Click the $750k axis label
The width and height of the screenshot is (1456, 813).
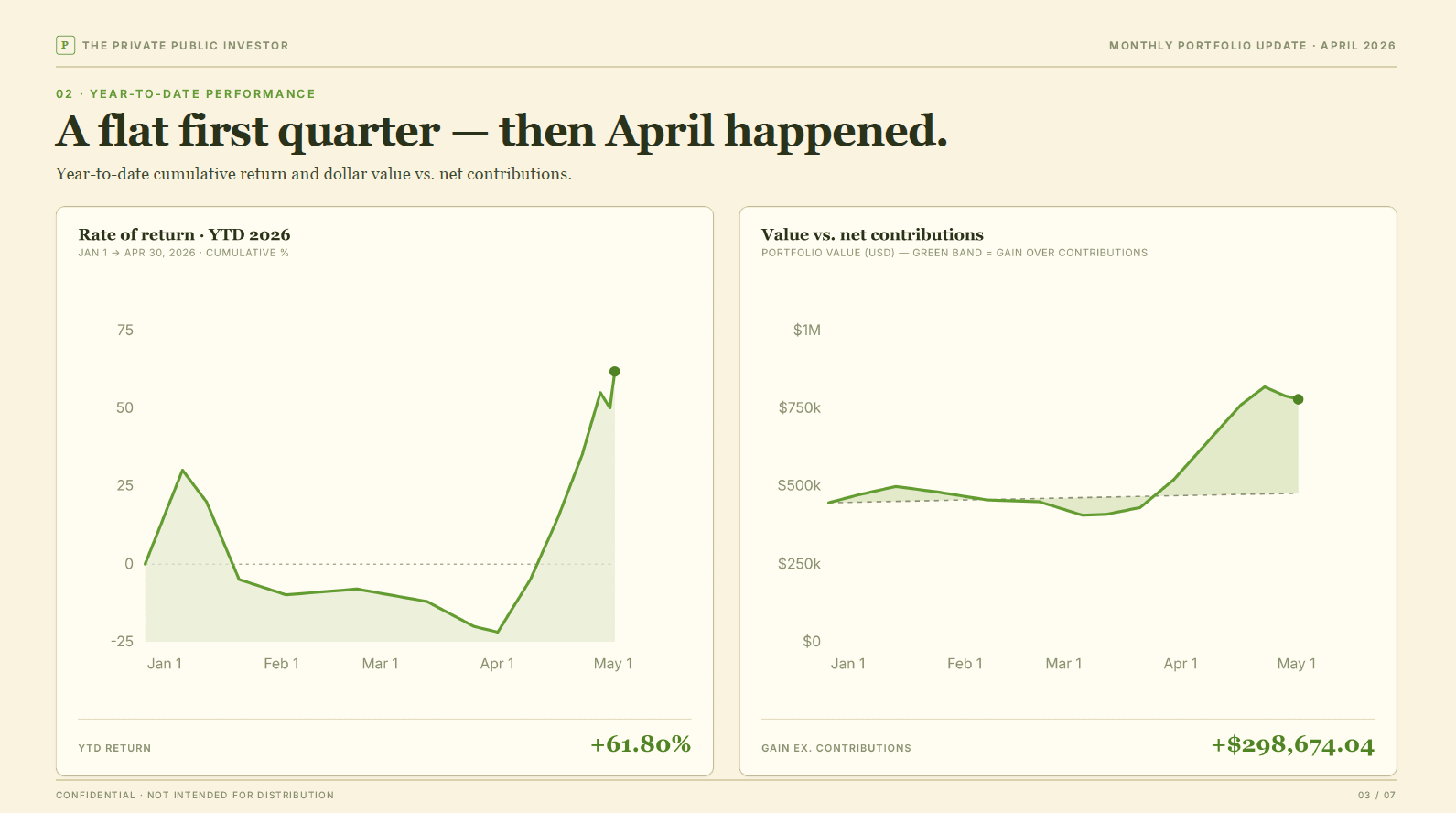799,408
